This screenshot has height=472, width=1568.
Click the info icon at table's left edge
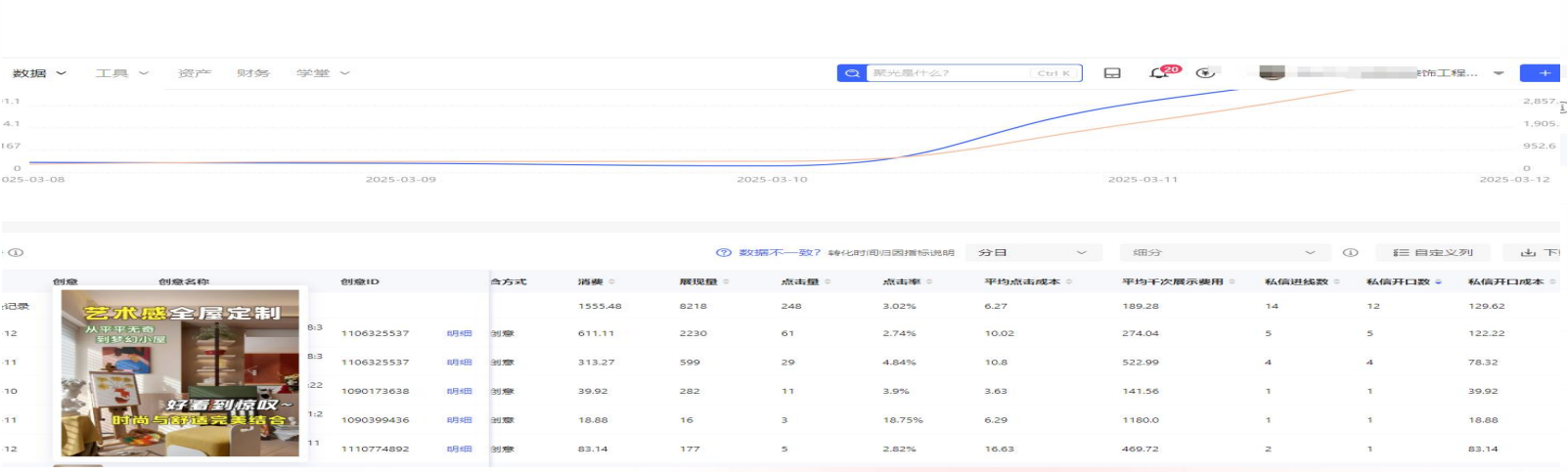16,252
